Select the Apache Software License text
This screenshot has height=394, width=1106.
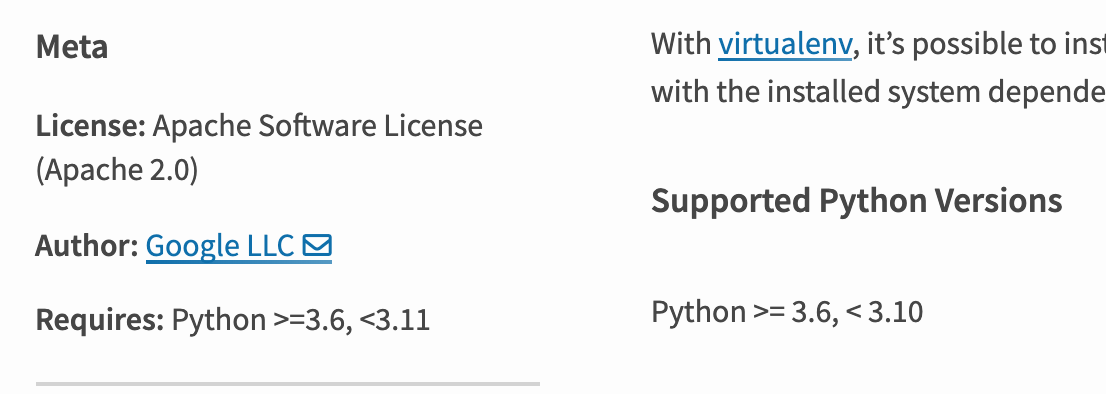(x=317, y=126)
